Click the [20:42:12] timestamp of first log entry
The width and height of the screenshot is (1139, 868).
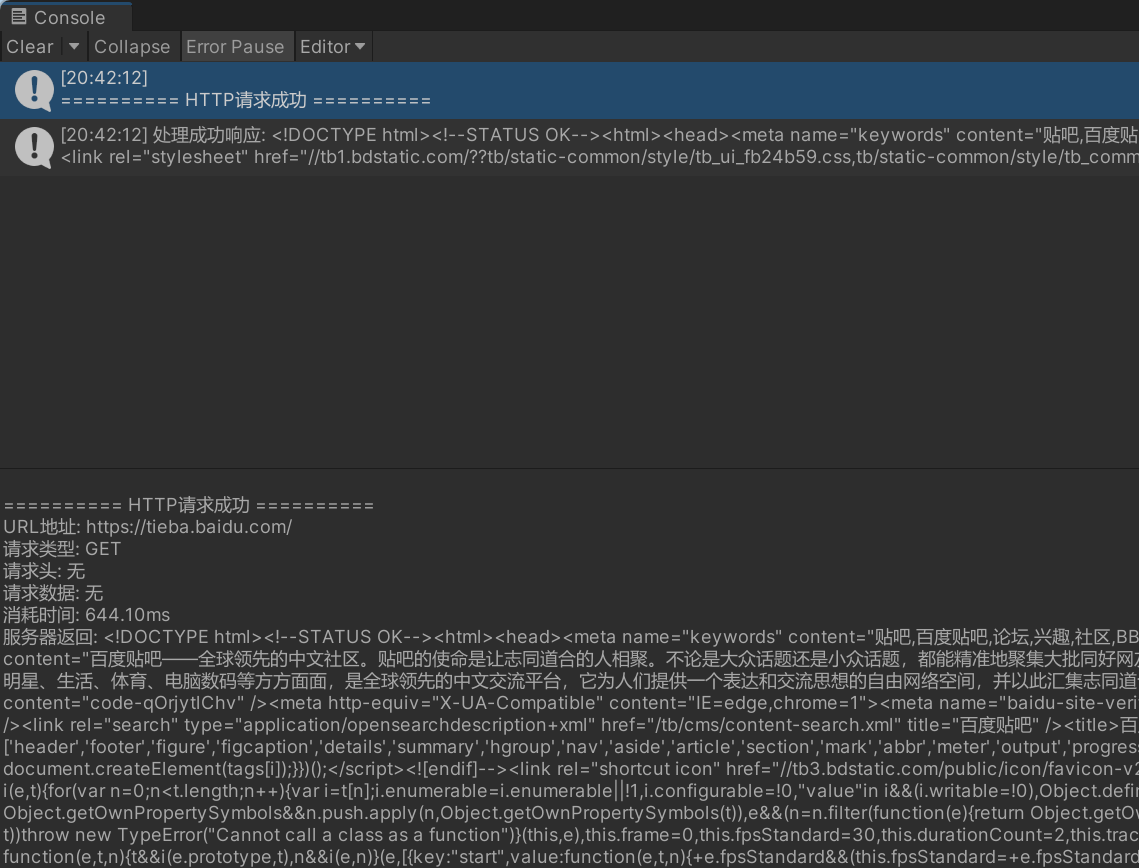tap(104, 78)
